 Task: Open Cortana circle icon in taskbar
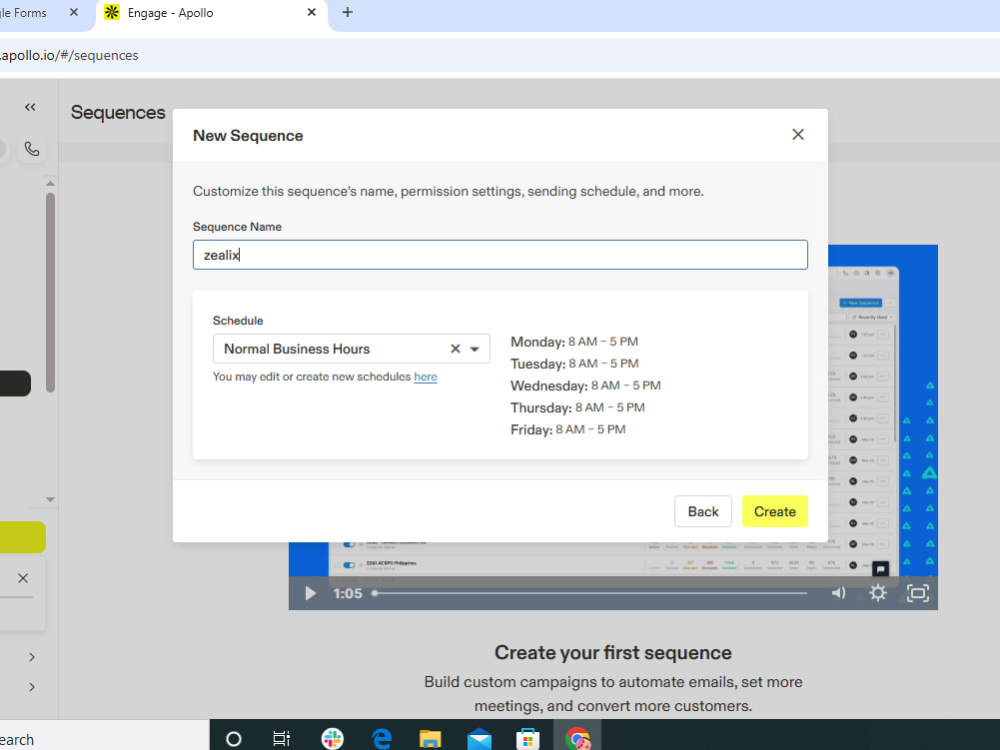(x=233, y=739)
